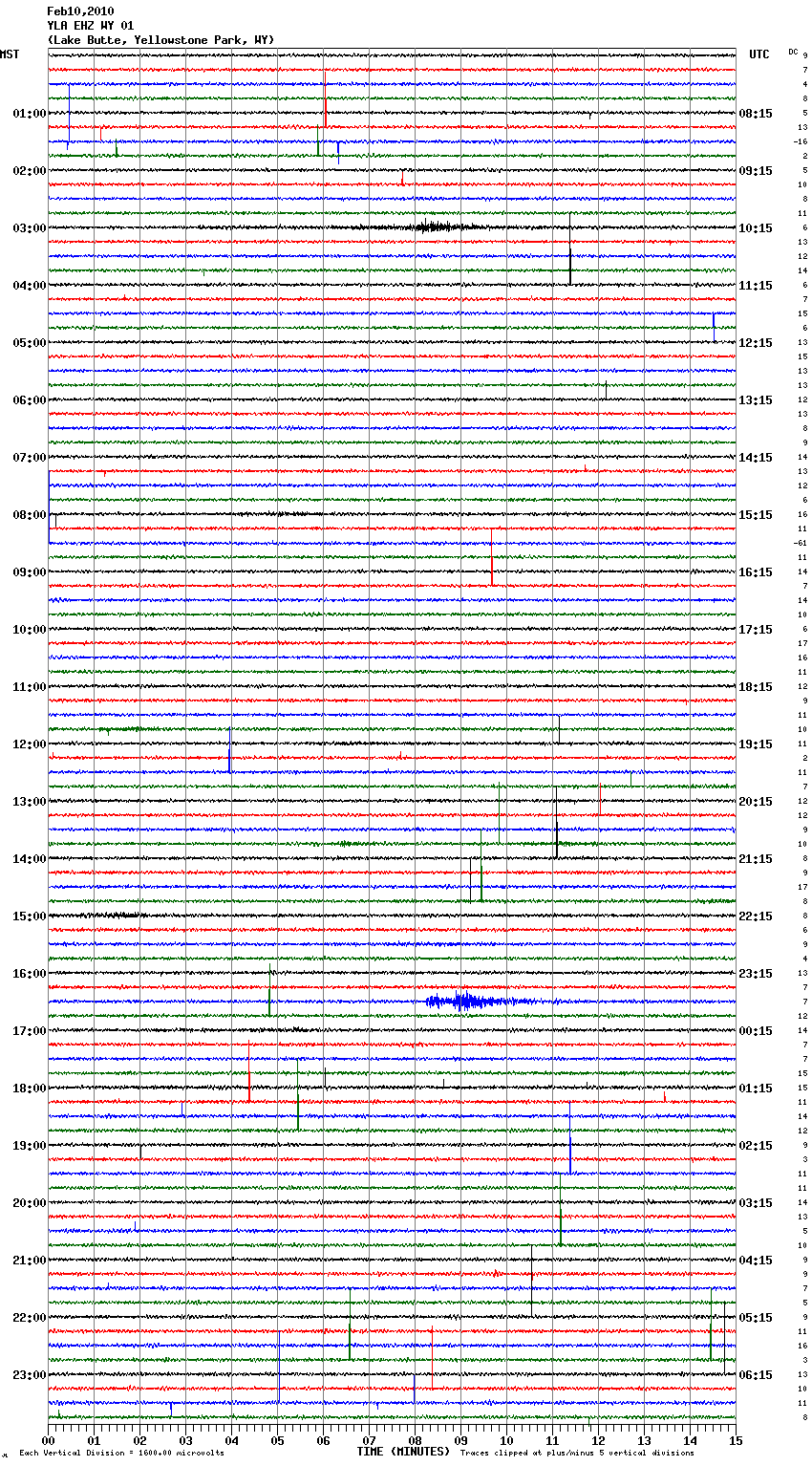812x1466 pixels.
Task: Click the '21:15' UTC time label
Action: point(756,859)
